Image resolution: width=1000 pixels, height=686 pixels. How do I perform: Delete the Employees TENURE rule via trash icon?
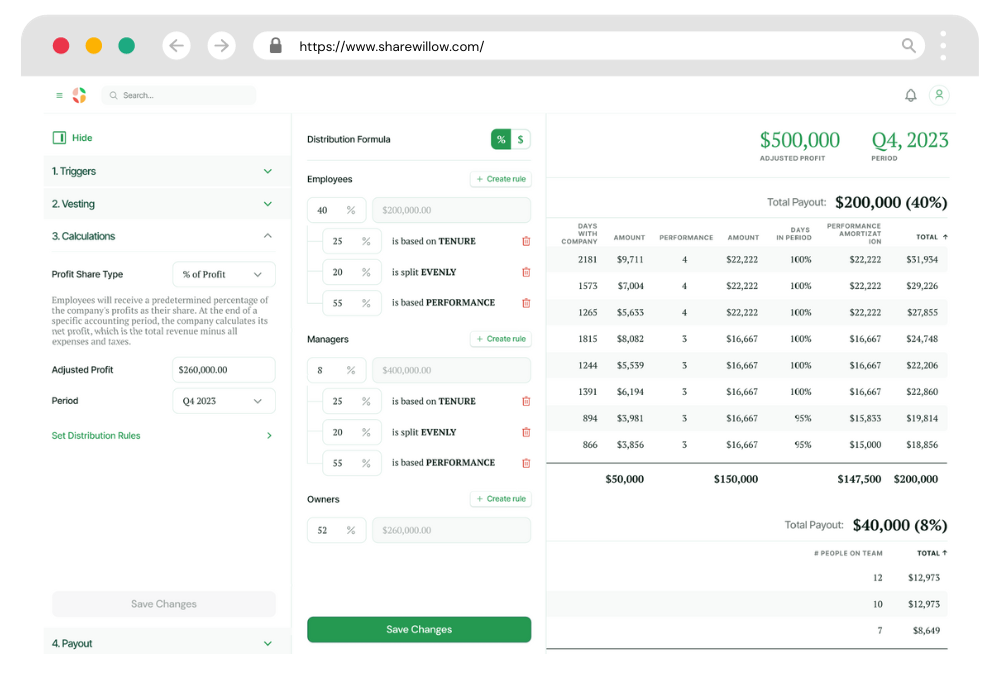click(x=525, y=241)
